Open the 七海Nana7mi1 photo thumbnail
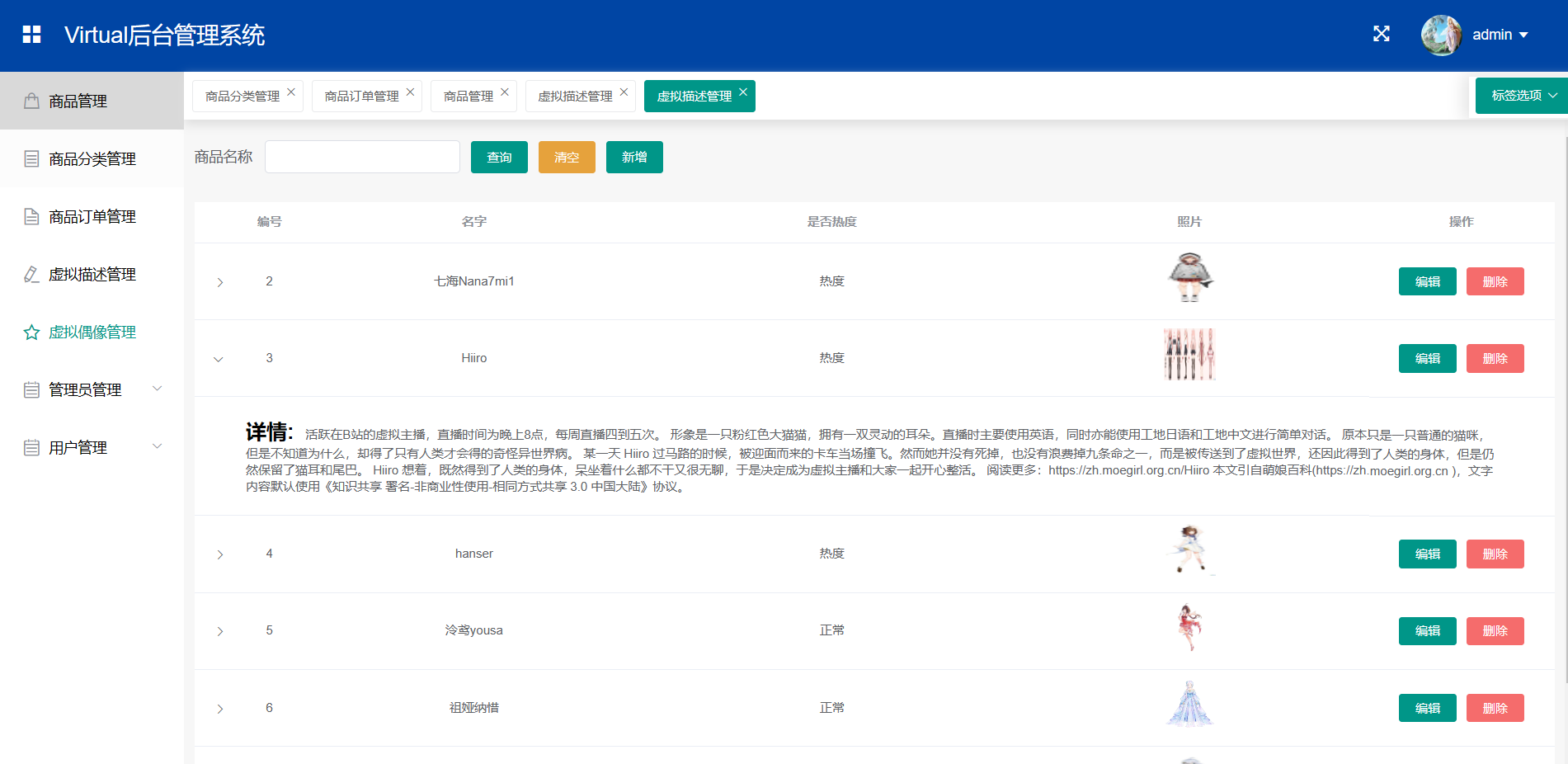This screenshot has width=1568, height=764. pyautogui.click(x=1189, y=278)
